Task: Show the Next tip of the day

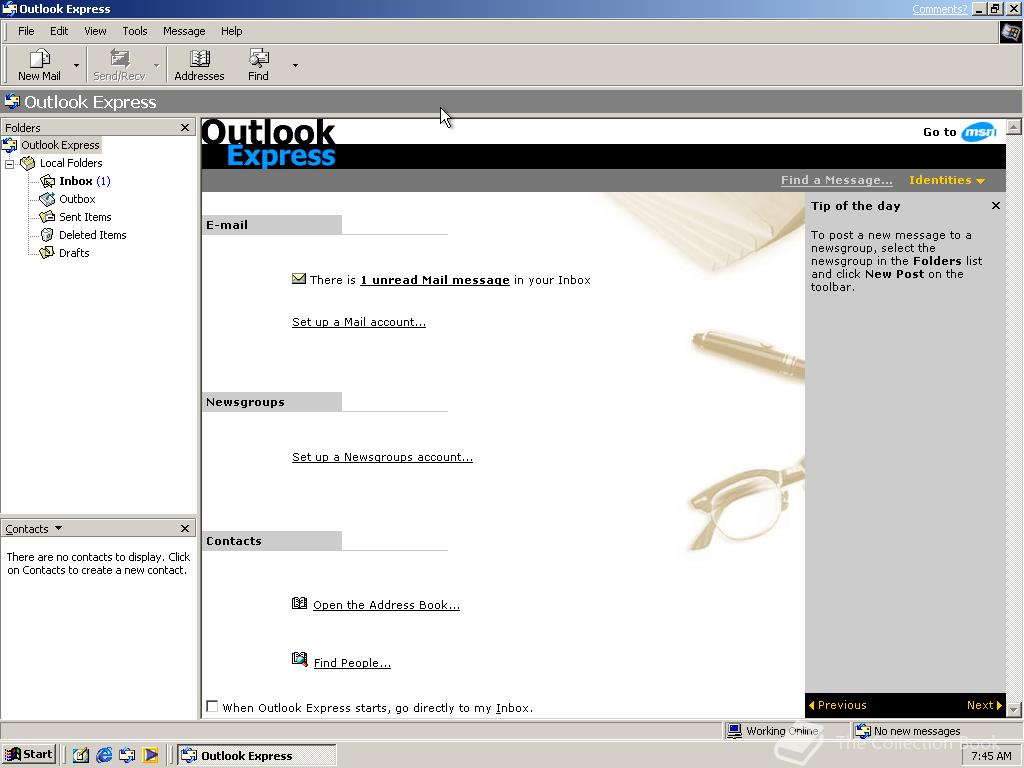Action: [984, 705]
